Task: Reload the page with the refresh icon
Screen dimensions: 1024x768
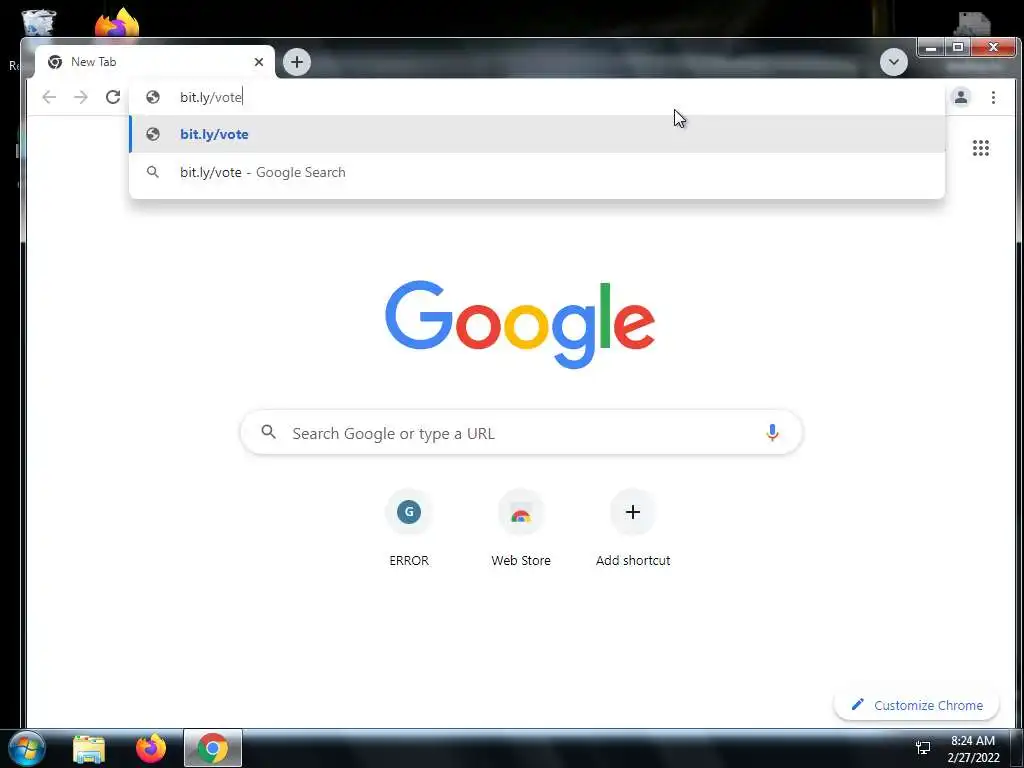Action: 113,97
